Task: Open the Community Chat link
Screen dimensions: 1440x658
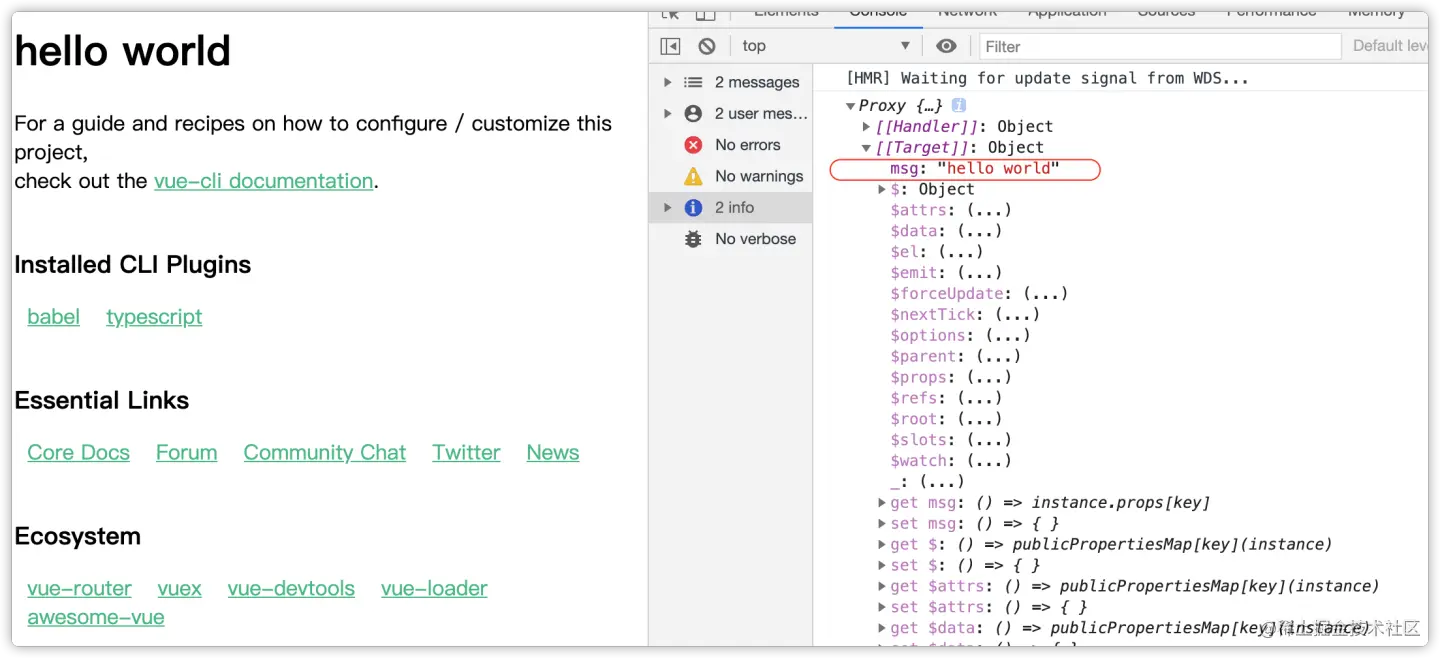Action: pos(325,453)
